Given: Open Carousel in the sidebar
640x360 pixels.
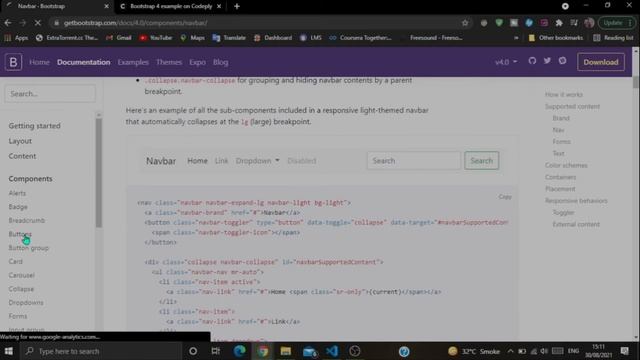Looking at the screenshot, I should coord(22,275).
